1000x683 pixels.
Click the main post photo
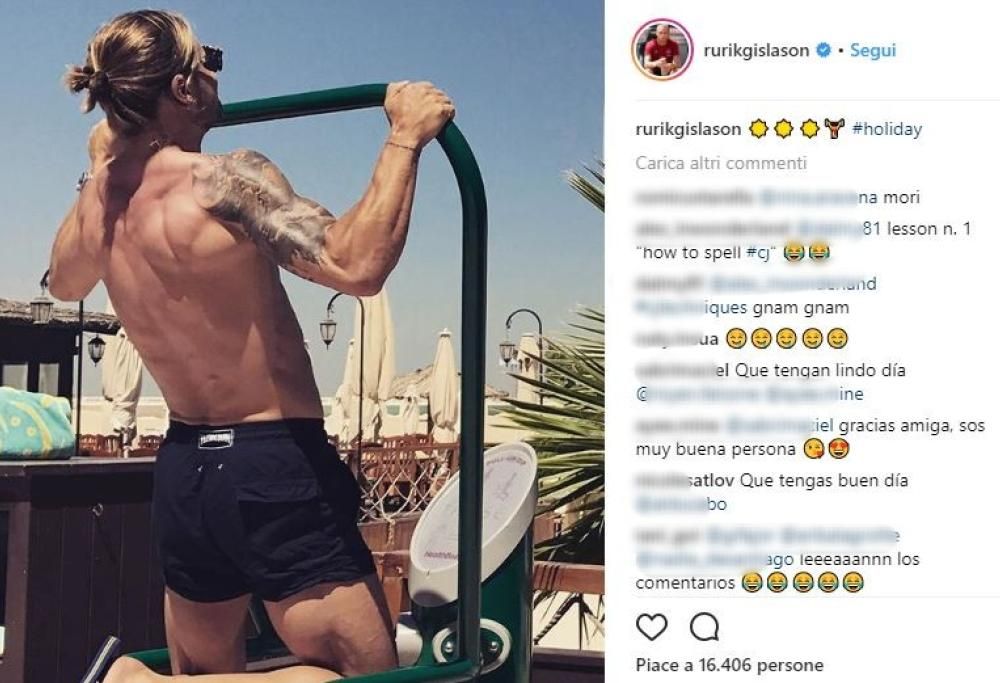tap(302, 341)
